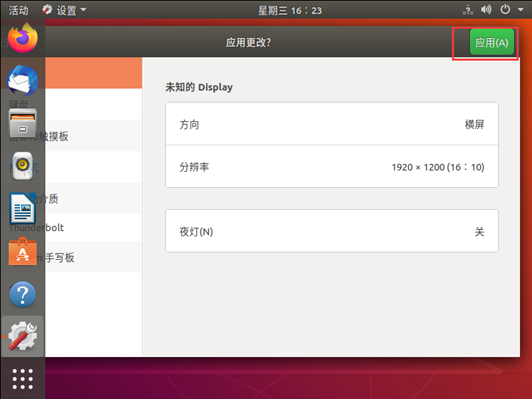This screenshot has height=399, width=532.
Task: Click the 未知的 Display heading text
Action: point(199,87)
